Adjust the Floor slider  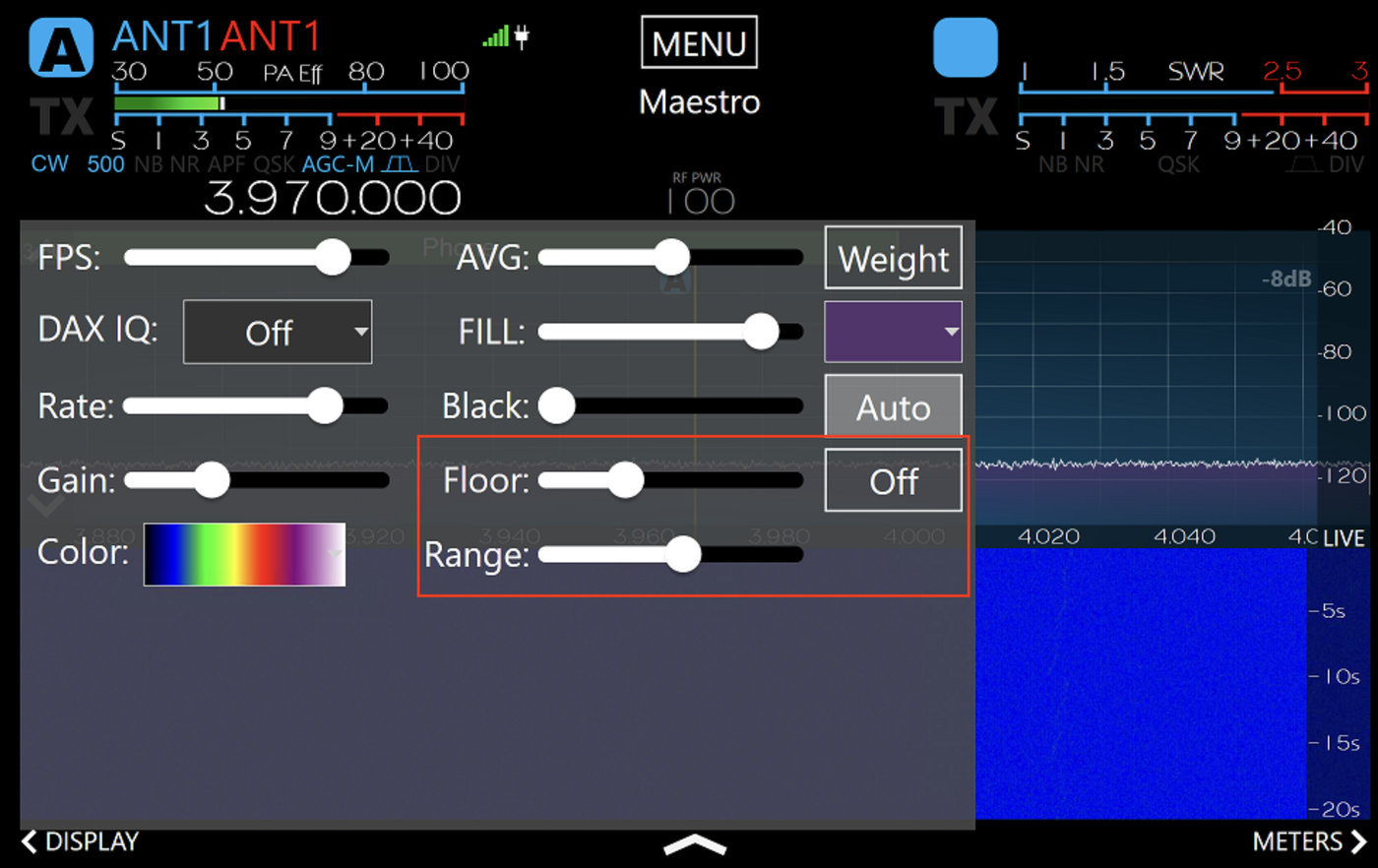pos(670,480)
